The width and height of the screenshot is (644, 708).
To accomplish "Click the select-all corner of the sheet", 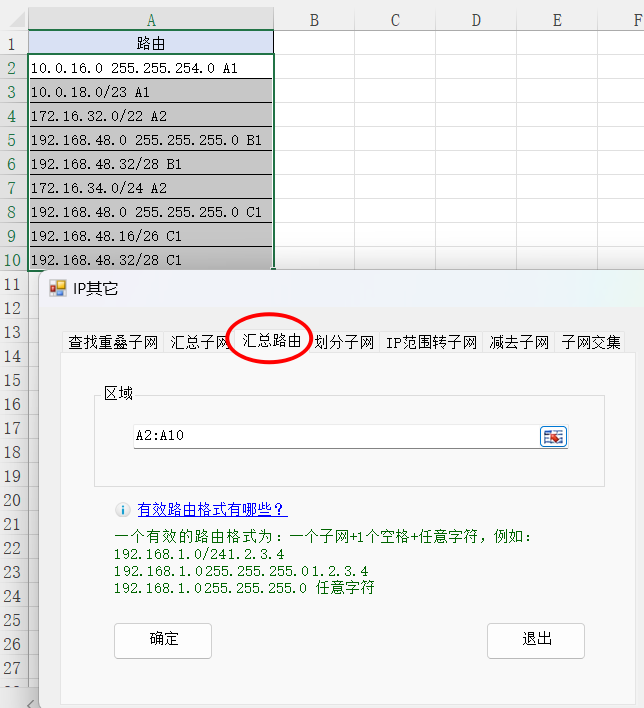I will (x=14, y=20).
